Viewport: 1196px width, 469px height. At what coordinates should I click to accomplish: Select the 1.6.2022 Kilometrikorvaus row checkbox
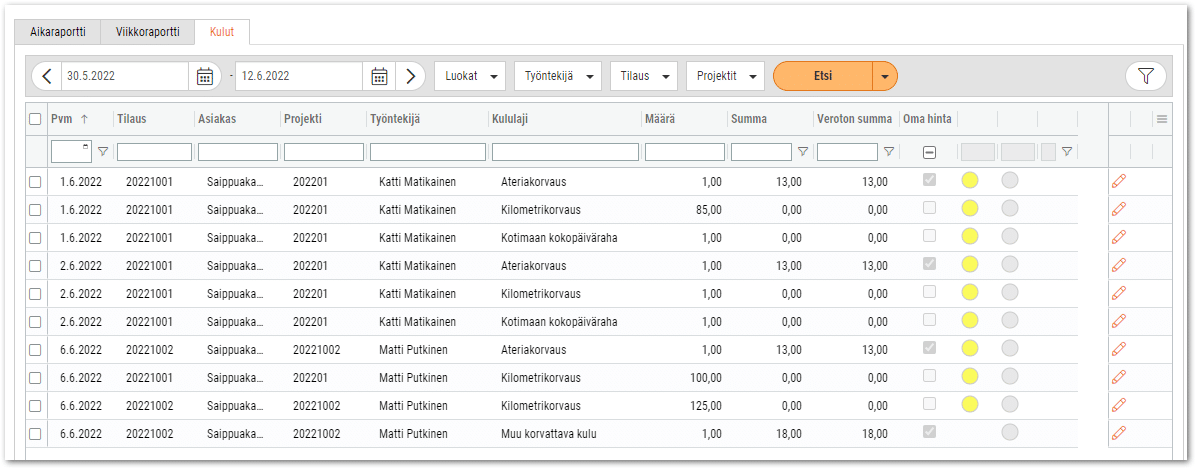click(x=34, y=209)
